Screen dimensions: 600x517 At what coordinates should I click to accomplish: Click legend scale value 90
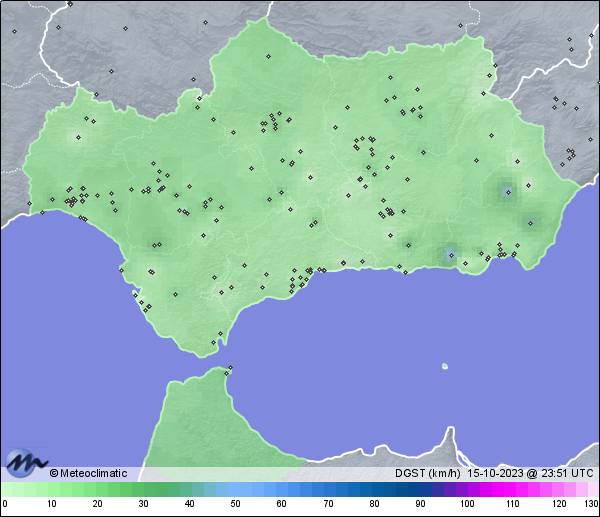point(420,503)
